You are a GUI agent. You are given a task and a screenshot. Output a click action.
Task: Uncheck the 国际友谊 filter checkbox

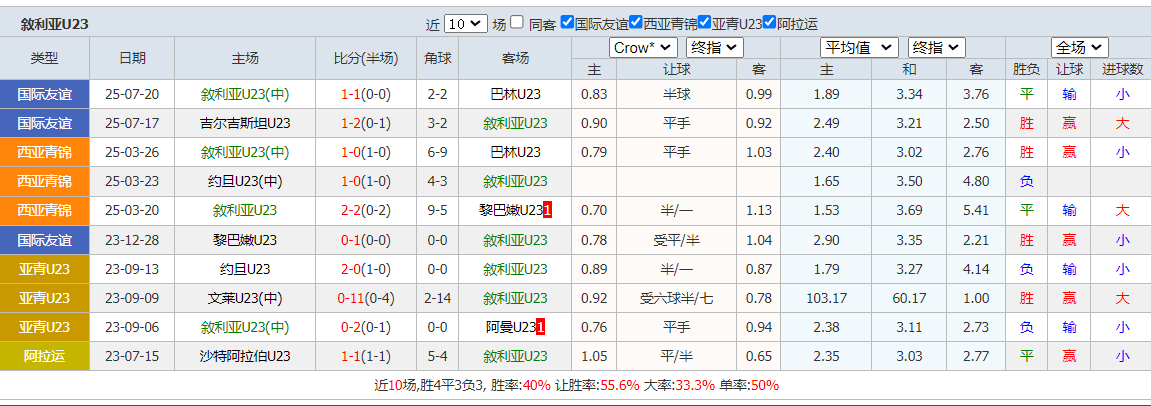point(568,23)
